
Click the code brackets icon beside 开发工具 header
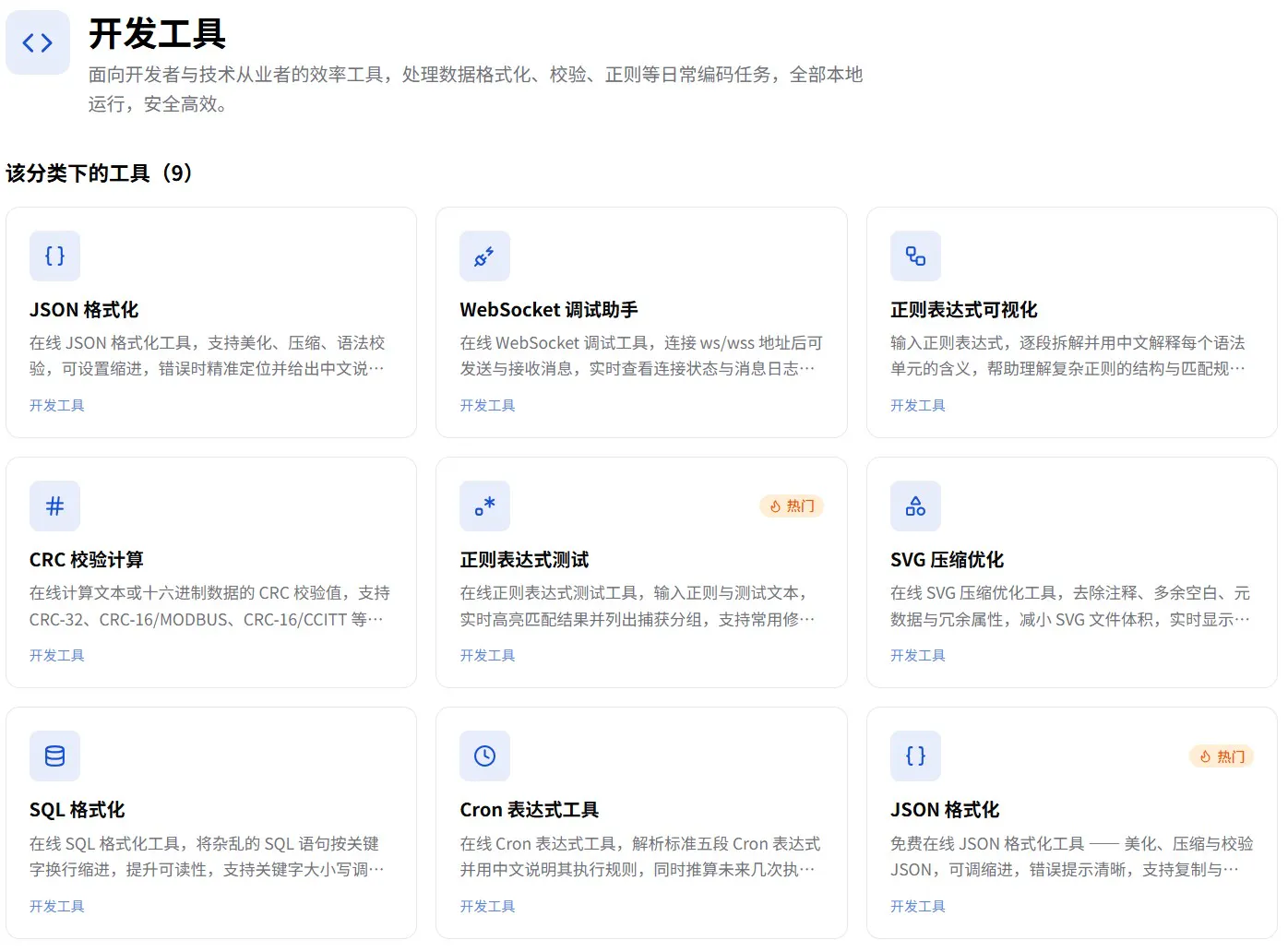38,42
